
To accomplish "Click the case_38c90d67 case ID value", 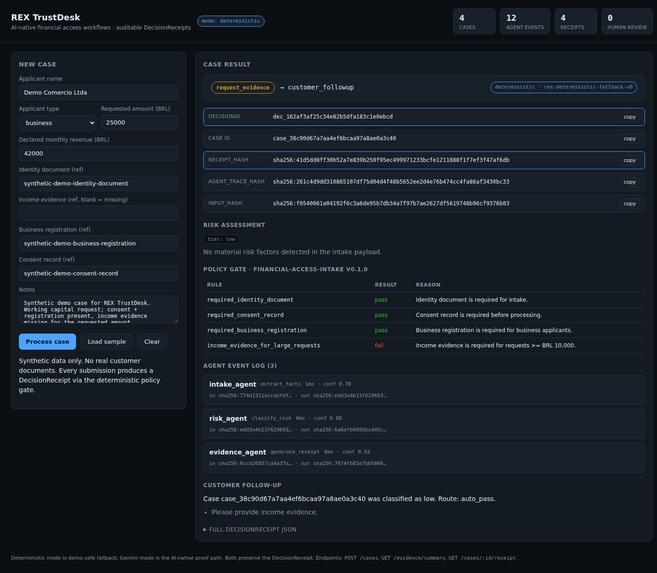I will point(334,138).
